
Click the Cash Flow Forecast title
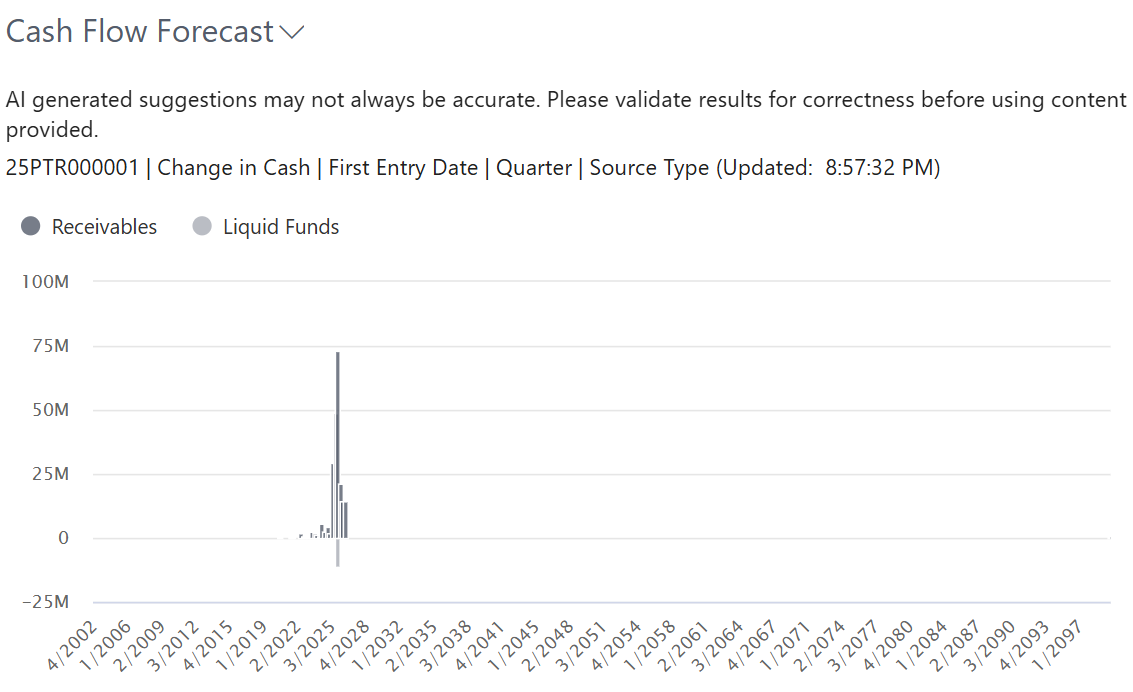coord(137,31)
